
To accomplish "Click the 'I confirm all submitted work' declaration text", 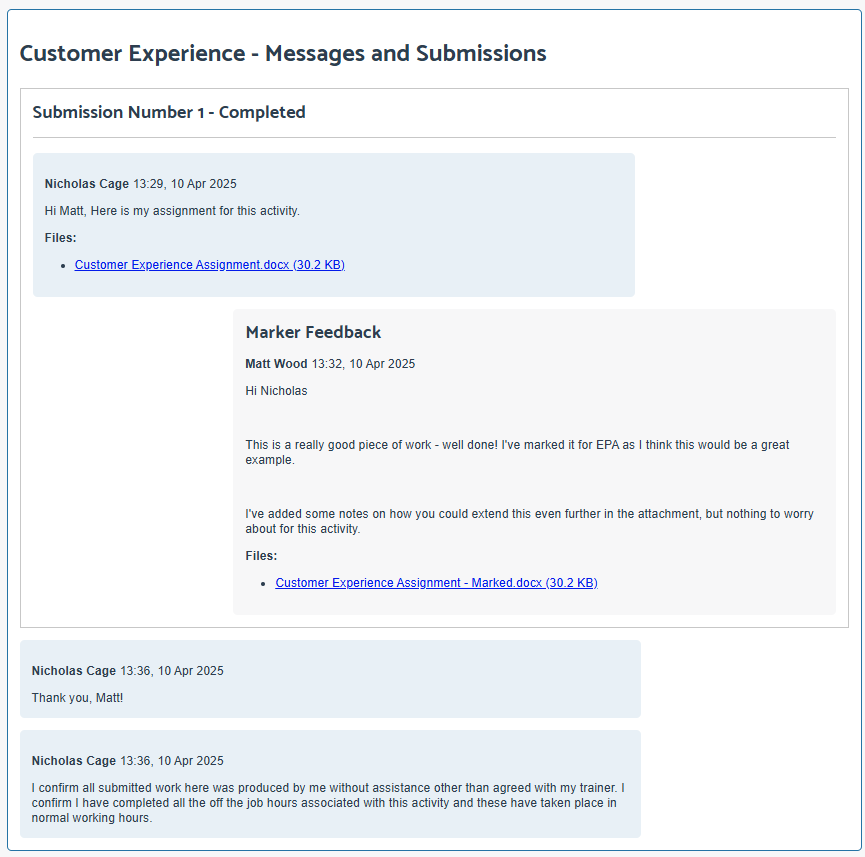I will tap(328, 802).
